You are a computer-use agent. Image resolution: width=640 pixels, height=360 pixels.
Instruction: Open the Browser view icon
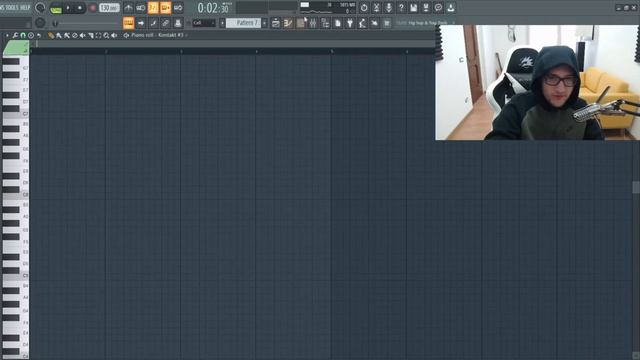click(x=325, y=23)
